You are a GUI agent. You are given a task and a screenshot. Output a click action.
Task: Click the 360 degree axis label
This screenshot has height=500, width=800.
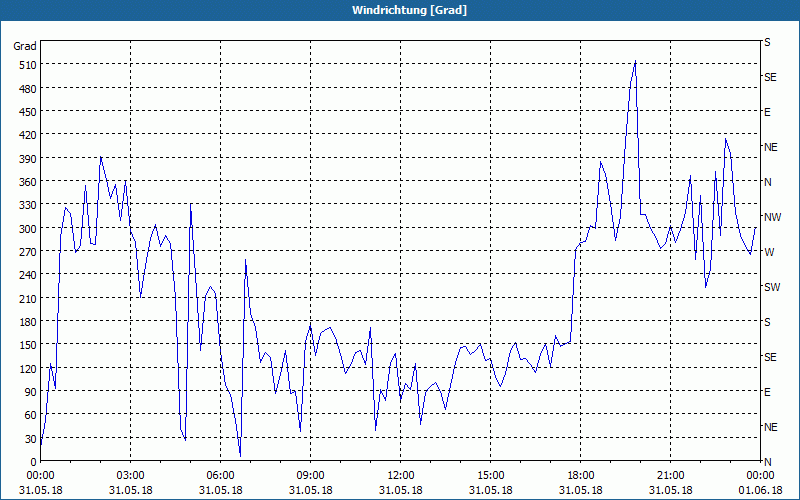click(x=28, y=182)
